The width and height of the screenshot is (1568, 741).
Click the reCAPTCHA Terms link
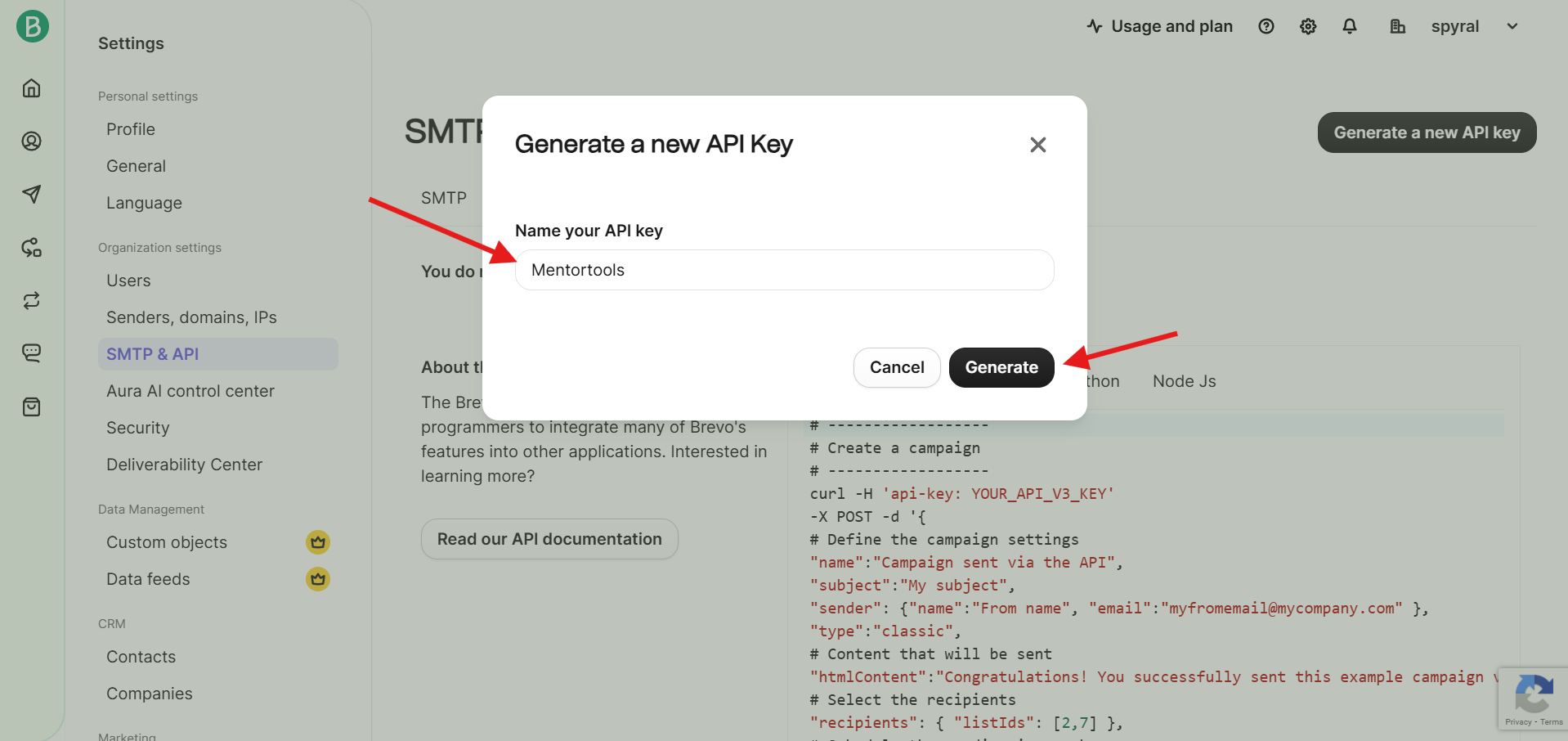[x=1552, y=722]
